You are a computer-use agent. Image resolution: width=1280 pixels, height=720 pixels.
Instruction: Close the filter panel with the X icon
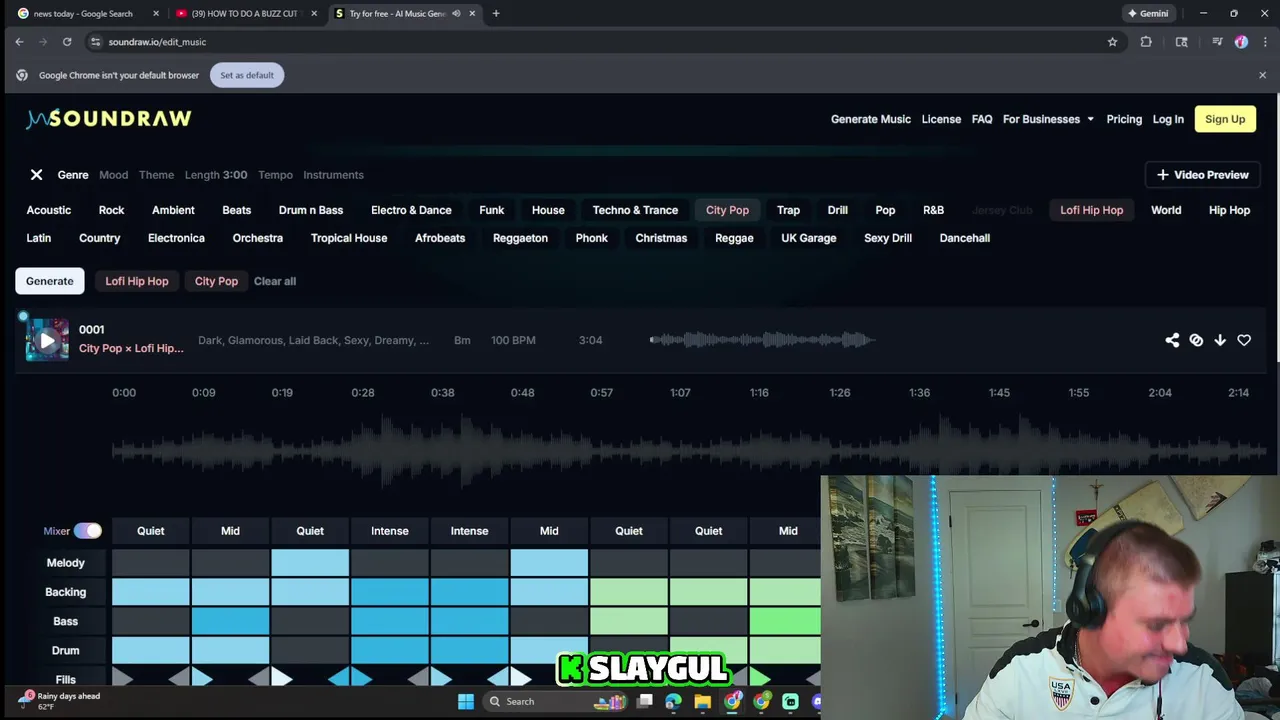point(36,175)
